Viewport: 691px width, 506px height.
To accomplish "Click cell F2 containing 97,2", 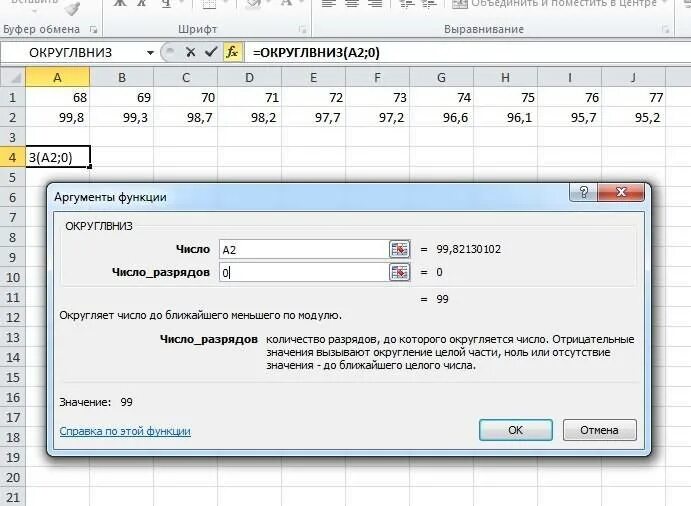I will point(377,118).
